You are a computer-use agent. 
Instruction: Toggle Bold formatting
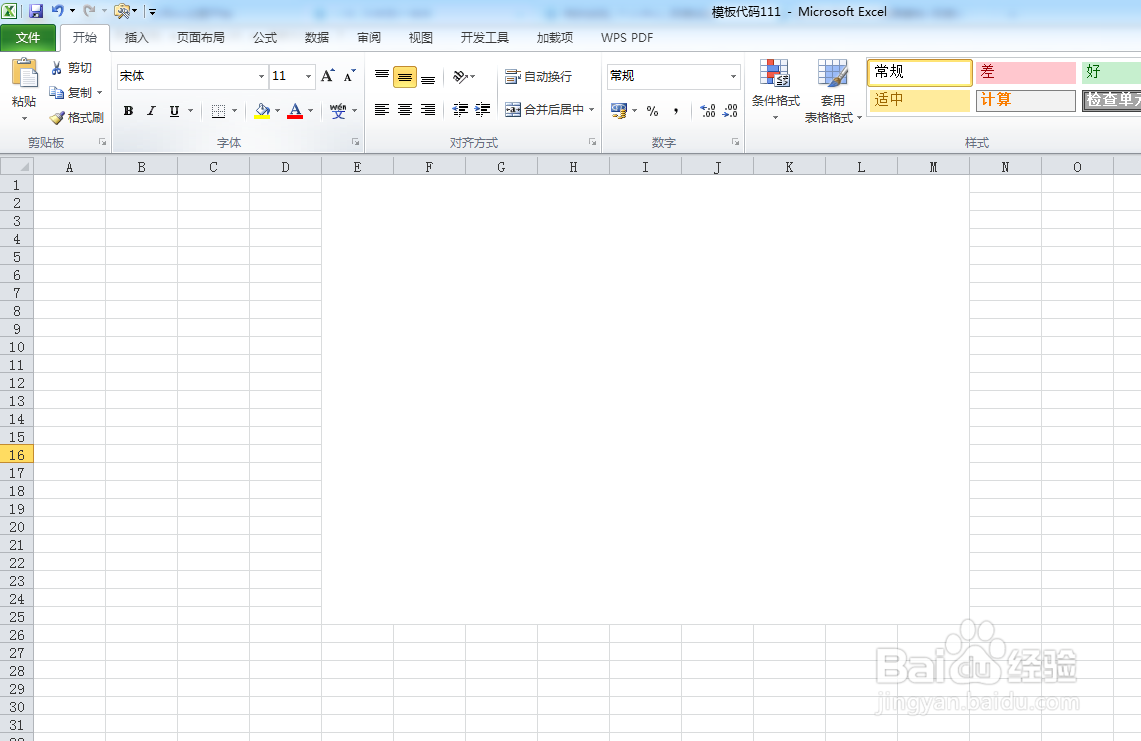[128, 111]
